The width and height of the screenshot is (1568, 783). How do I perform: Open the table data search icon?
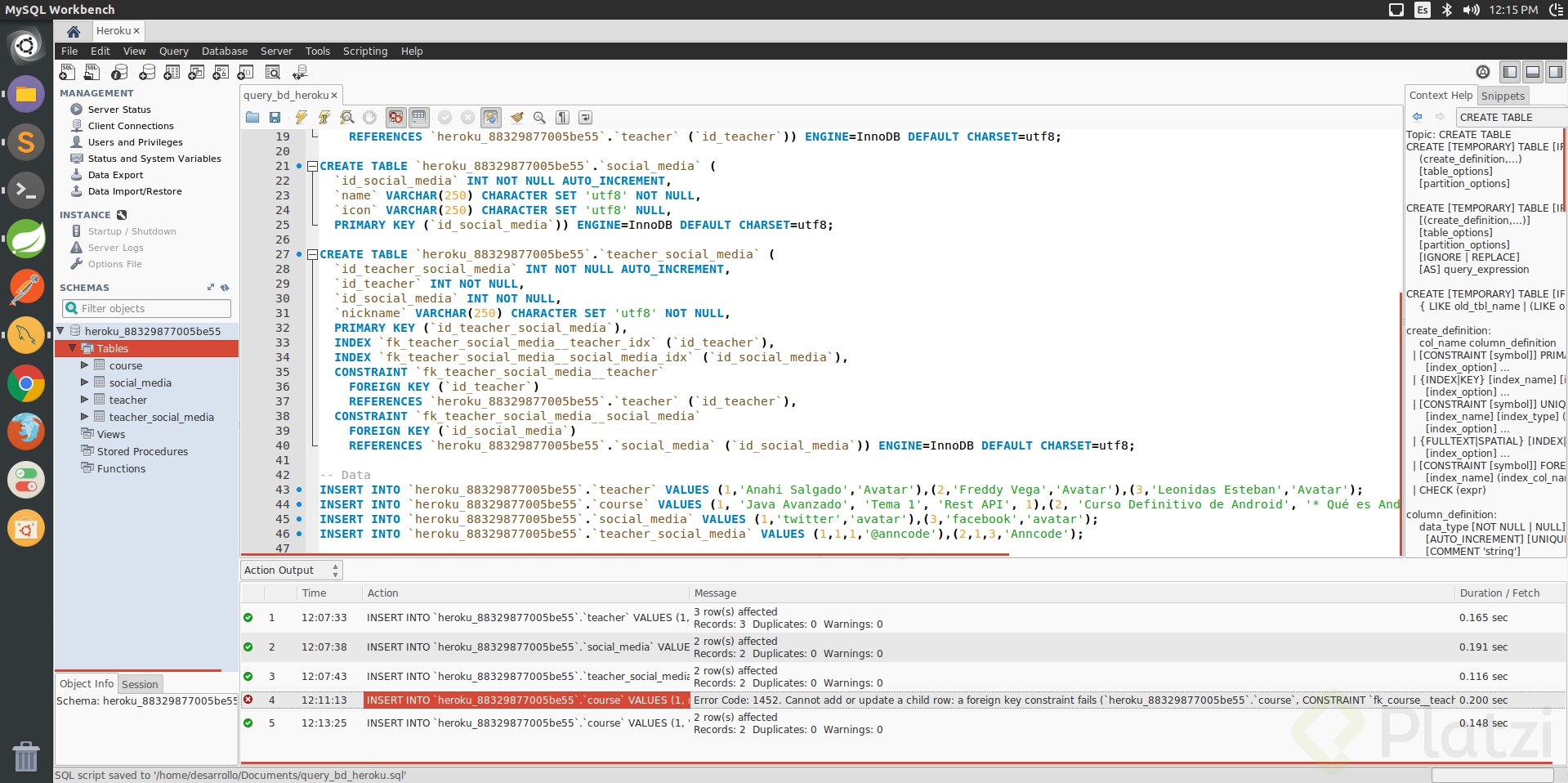(273, 73)
